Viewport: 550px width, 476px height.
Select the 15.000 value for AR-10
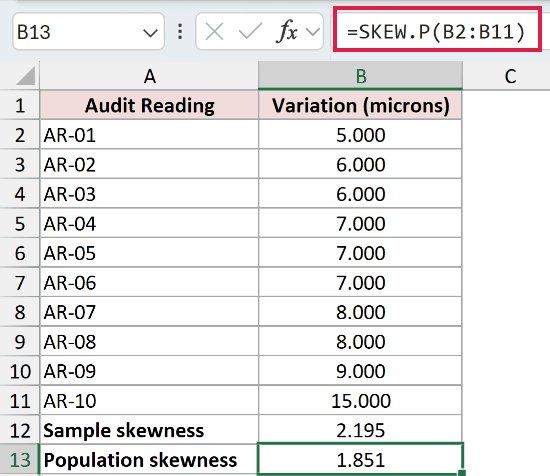pyautogui.click(x=360, y=401)
